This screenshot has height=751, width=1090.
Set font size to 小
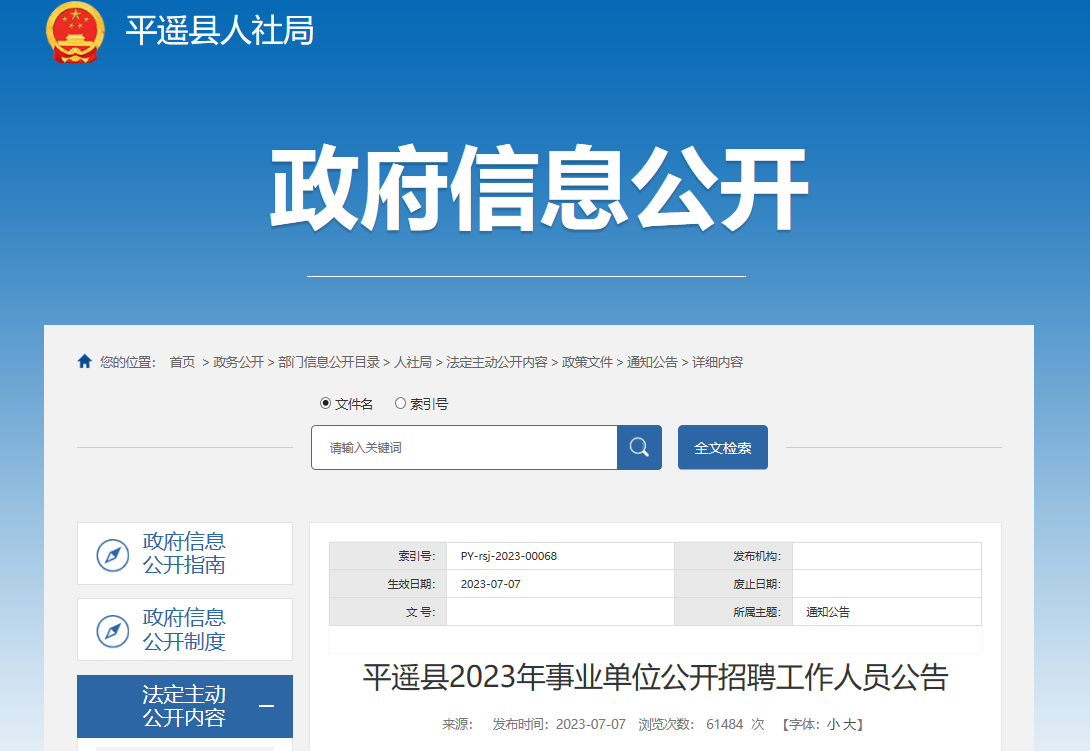832,724
